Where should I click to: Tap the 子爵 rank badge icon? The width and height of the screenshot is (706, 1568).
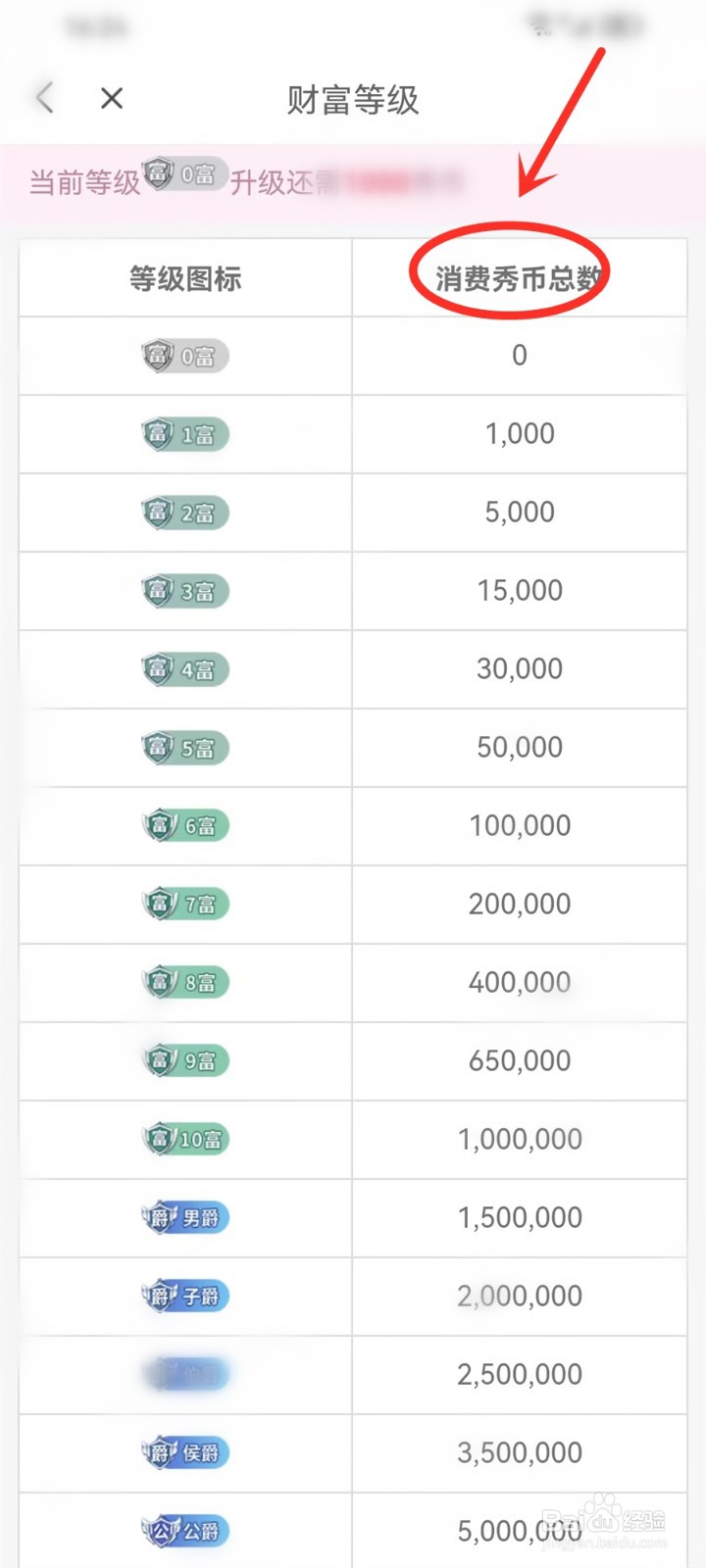point(185,1296)
